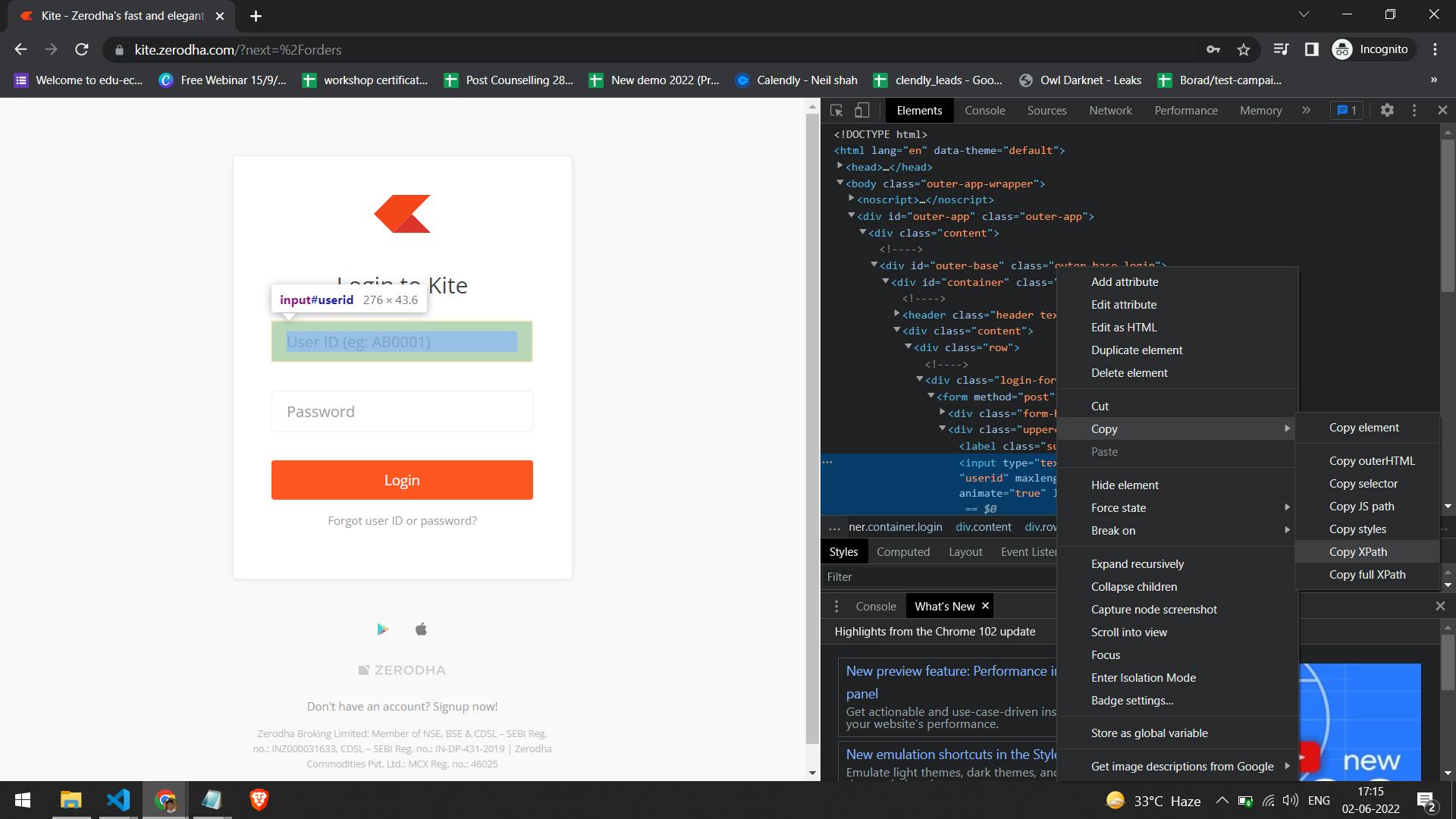Close the bottom drawer panel
Screen dimensions: 1456x819
(x=1440, y=605)
